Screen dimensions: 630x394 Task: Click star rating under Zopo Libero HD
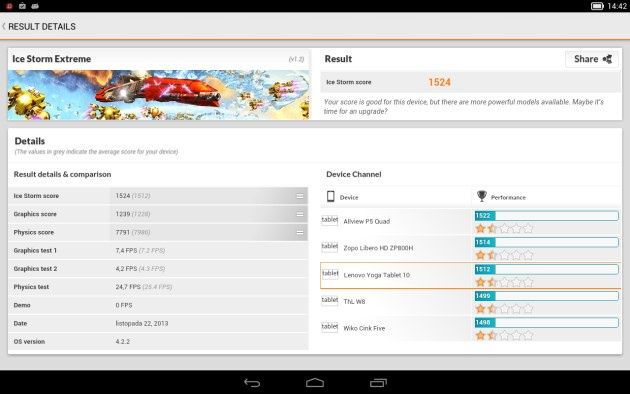click(x=504, y=255)
